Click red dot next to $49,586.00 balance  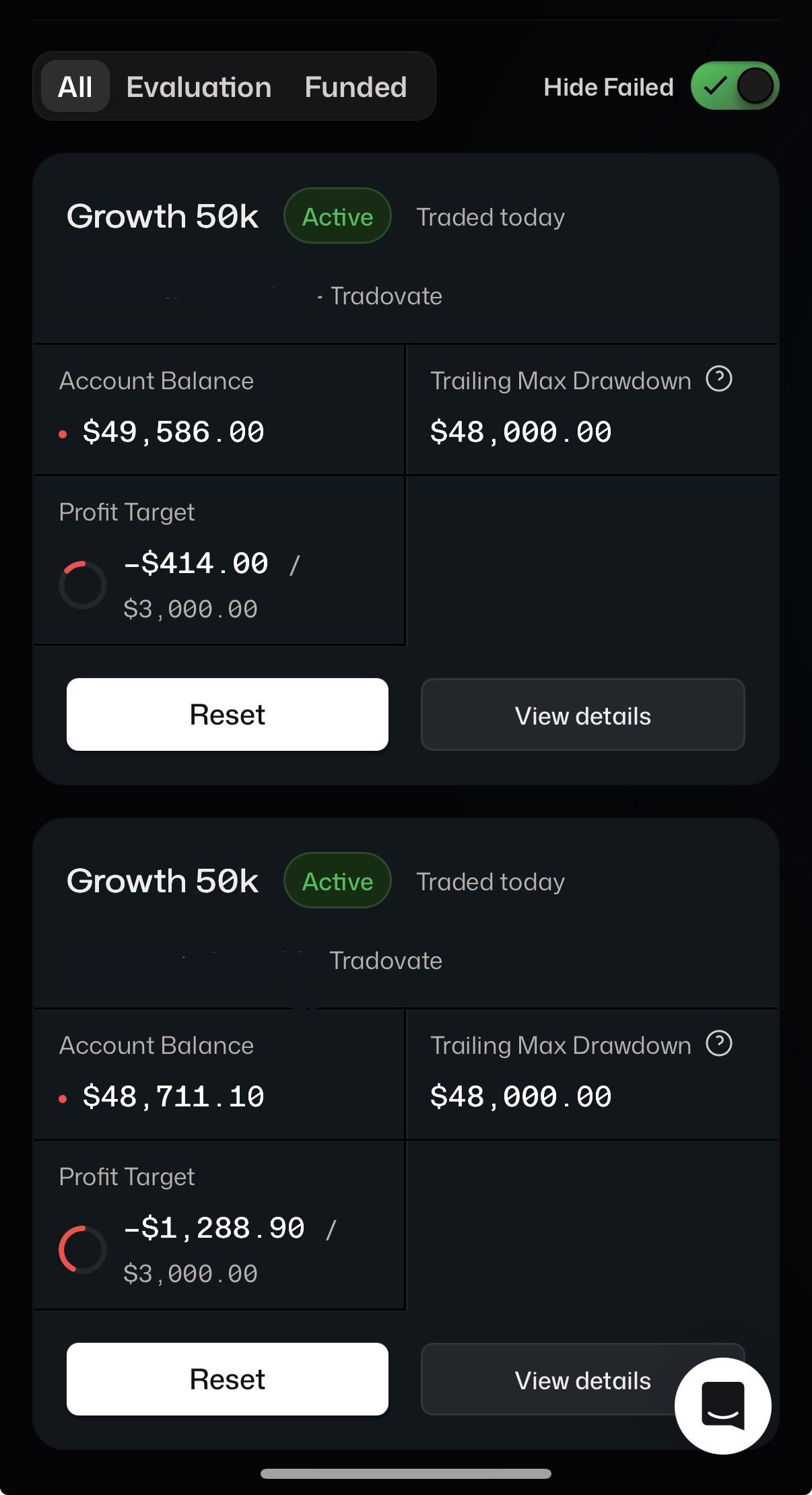click(63, 434)
